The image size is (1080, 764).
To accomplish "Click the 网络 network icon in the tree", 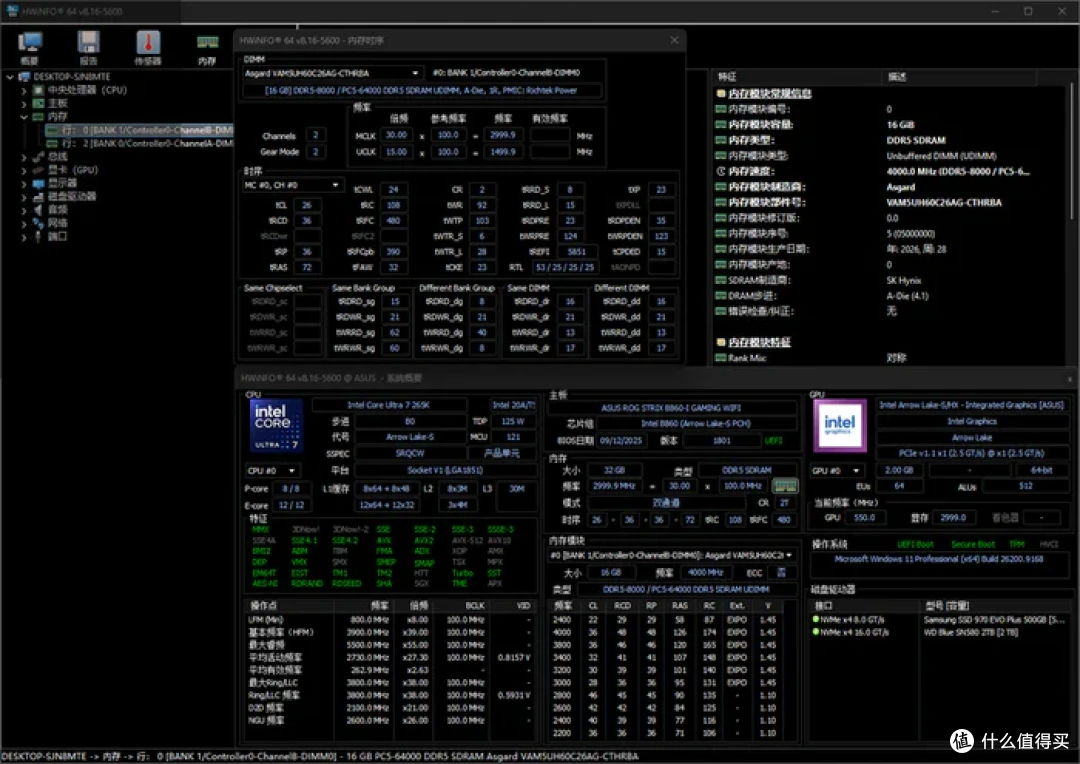I will 39,223.
